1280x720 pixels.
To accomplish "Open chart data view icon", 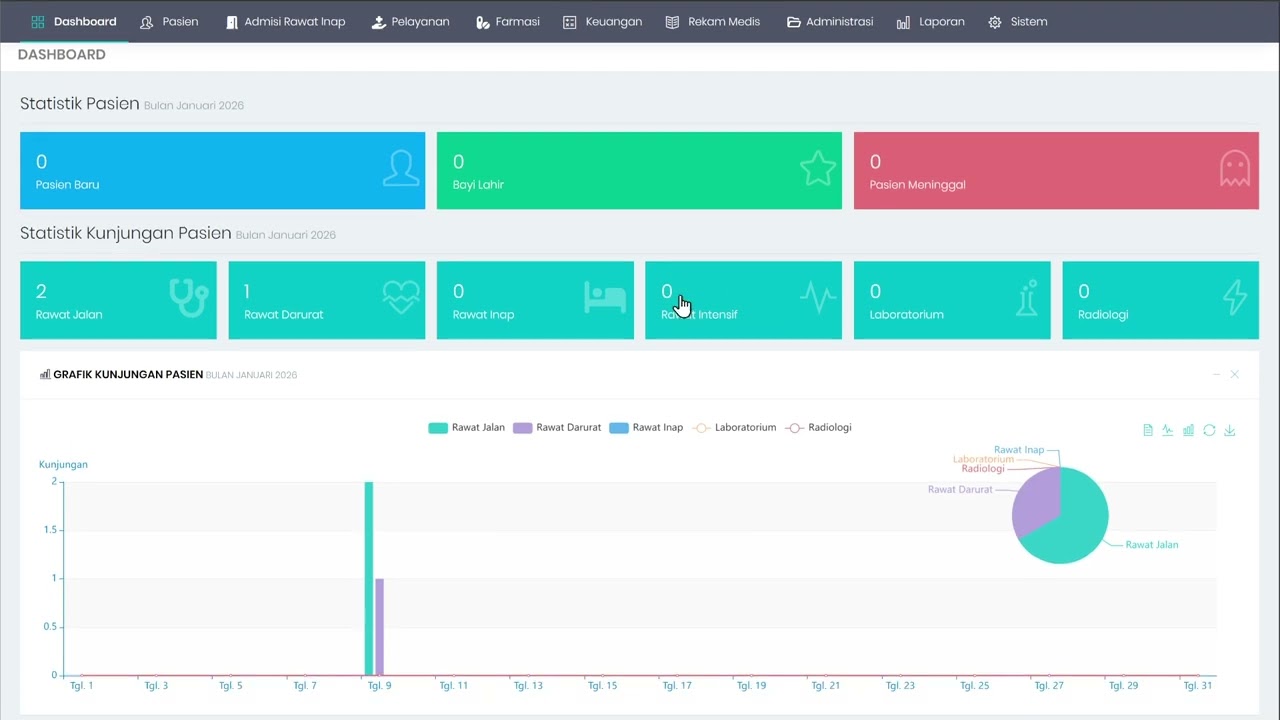I will tap(1148, 431).
